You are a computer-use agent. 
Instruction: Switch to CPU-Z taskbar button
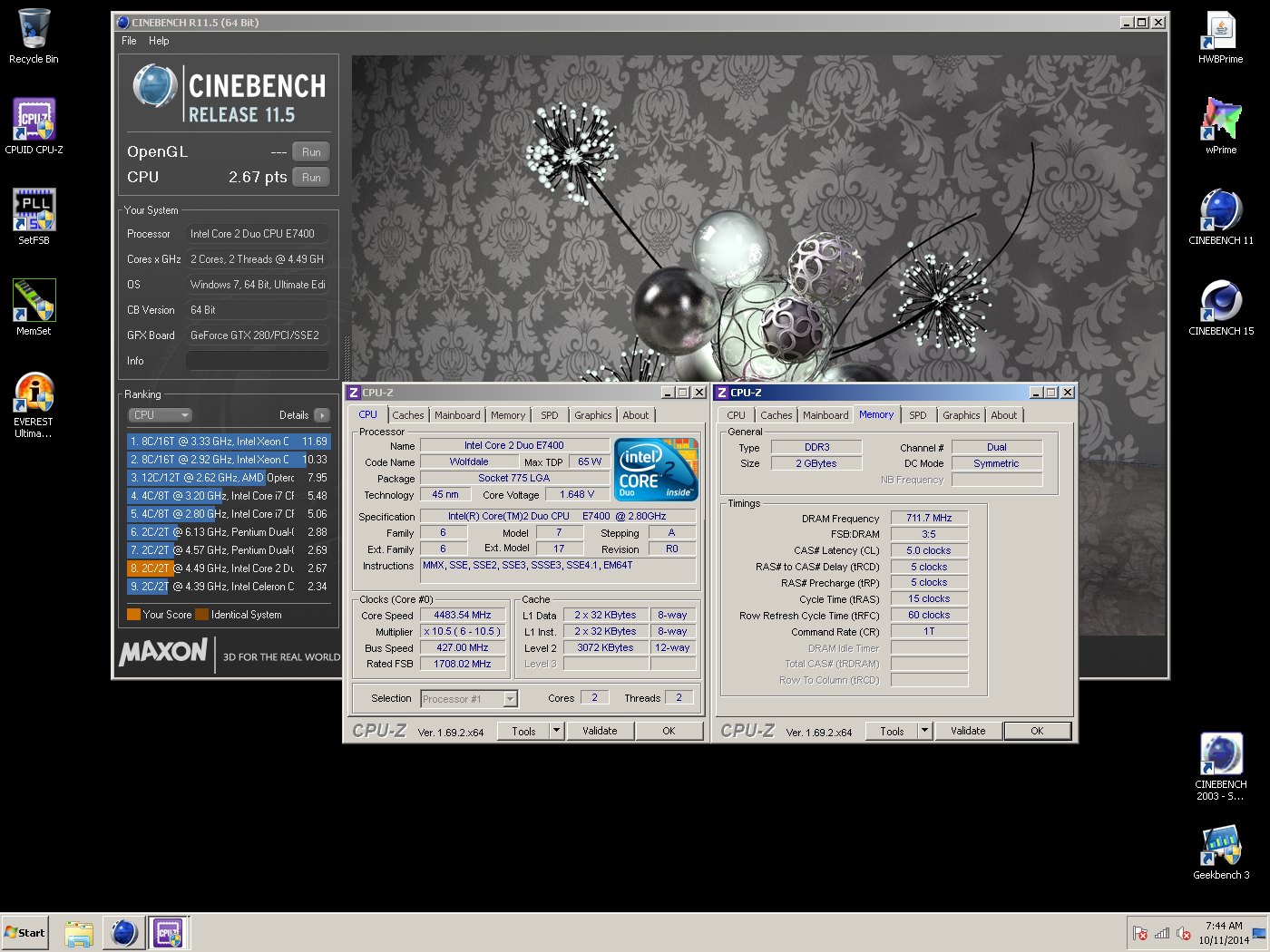[x=169, y=933]
